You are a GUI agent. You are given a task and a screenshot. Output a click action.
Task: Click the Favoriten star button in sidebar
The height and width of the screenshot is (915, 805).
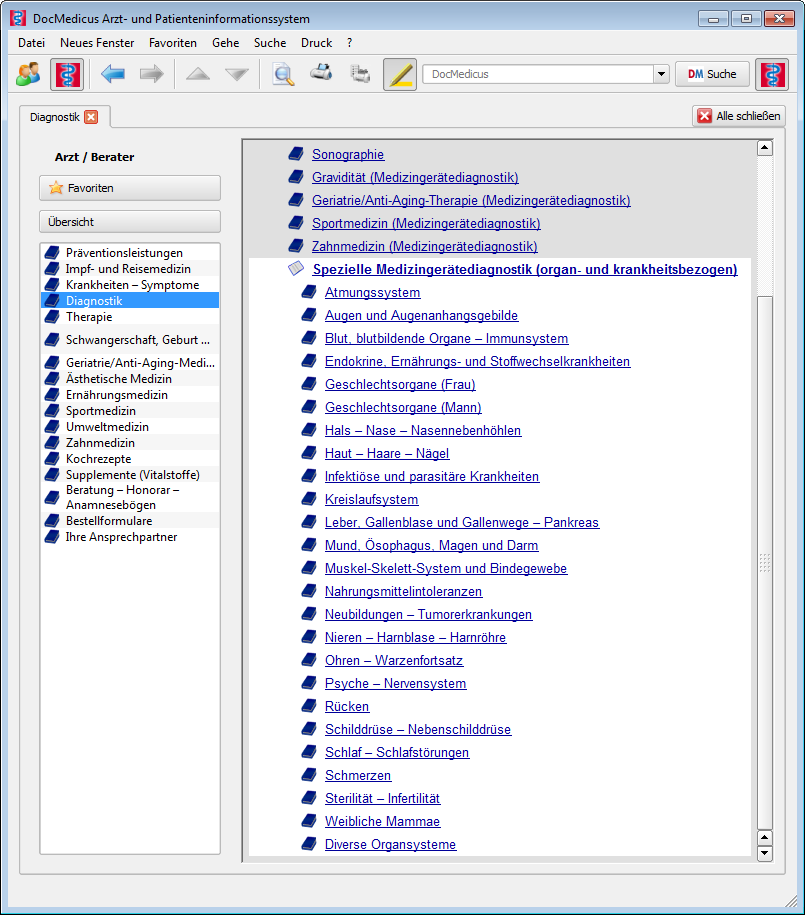click(130, 188)
